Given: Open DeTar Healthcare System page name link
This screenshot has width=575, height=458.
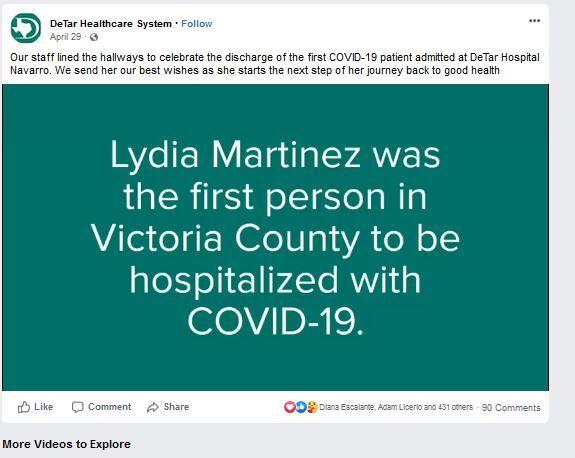Looking at the screenshot, I should (111, 24).
